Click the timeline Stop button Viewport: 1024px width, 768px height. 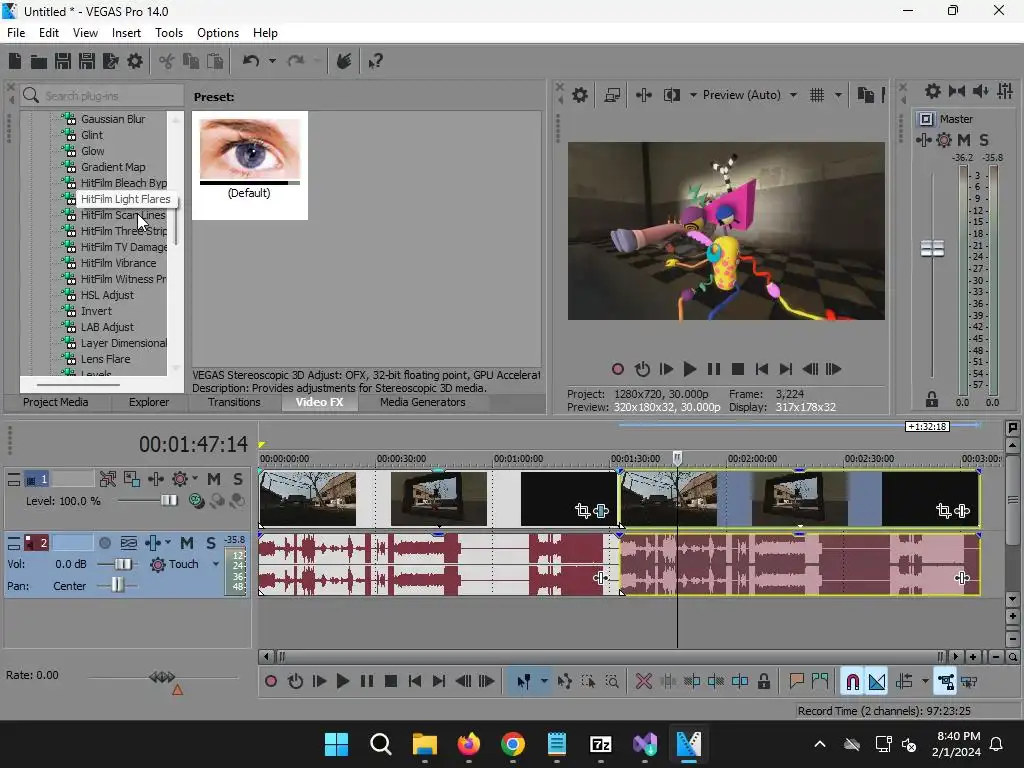[391, 682]
